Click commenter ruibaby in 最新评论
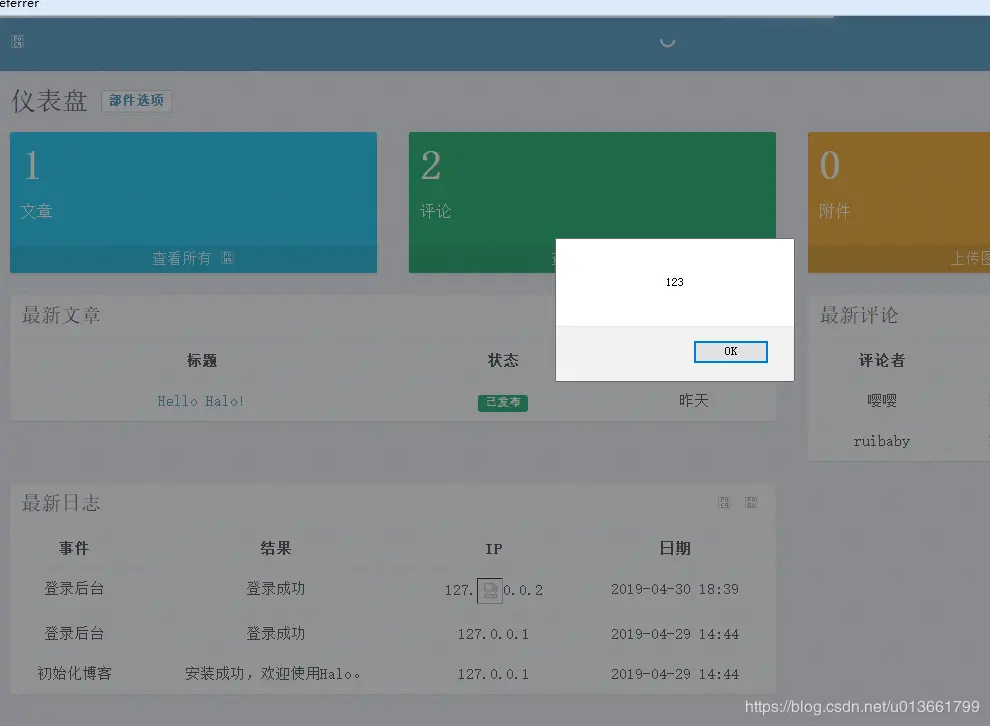The height and width of the screenshot is (726, 990). (x=882, y=441)
